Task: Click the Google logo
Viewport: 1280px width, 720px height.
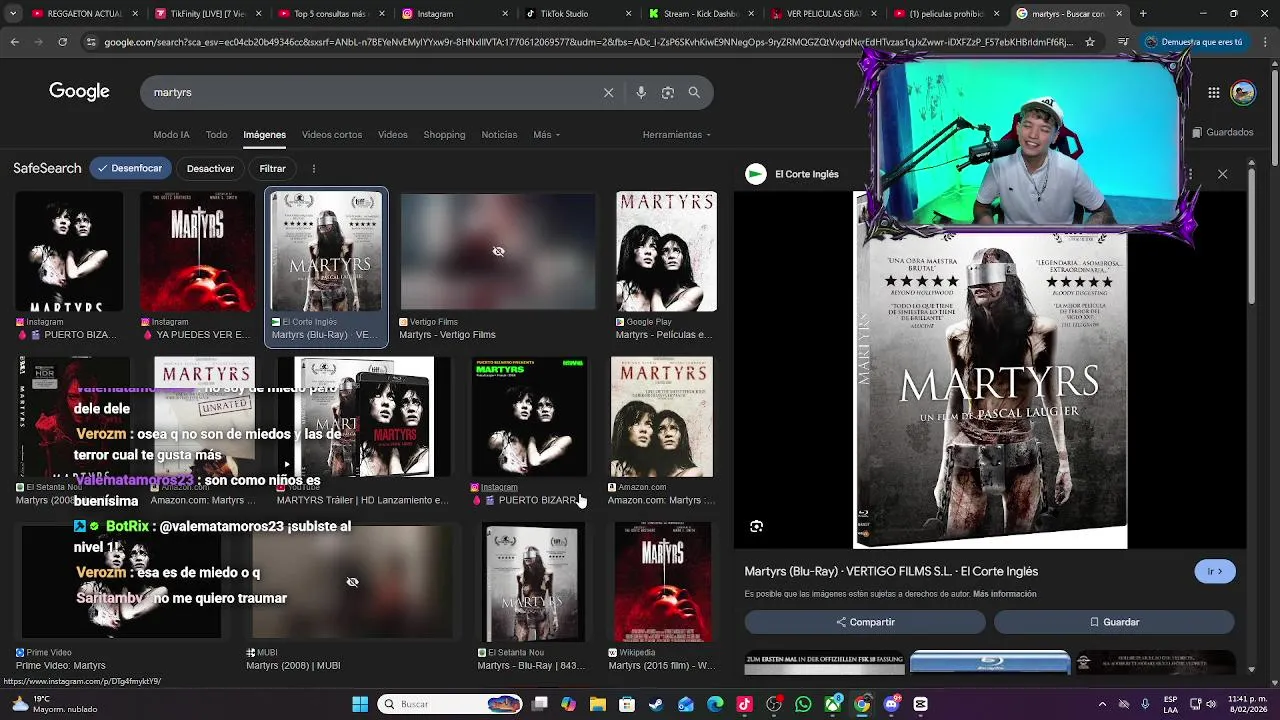Action: [x=79, y=92]
